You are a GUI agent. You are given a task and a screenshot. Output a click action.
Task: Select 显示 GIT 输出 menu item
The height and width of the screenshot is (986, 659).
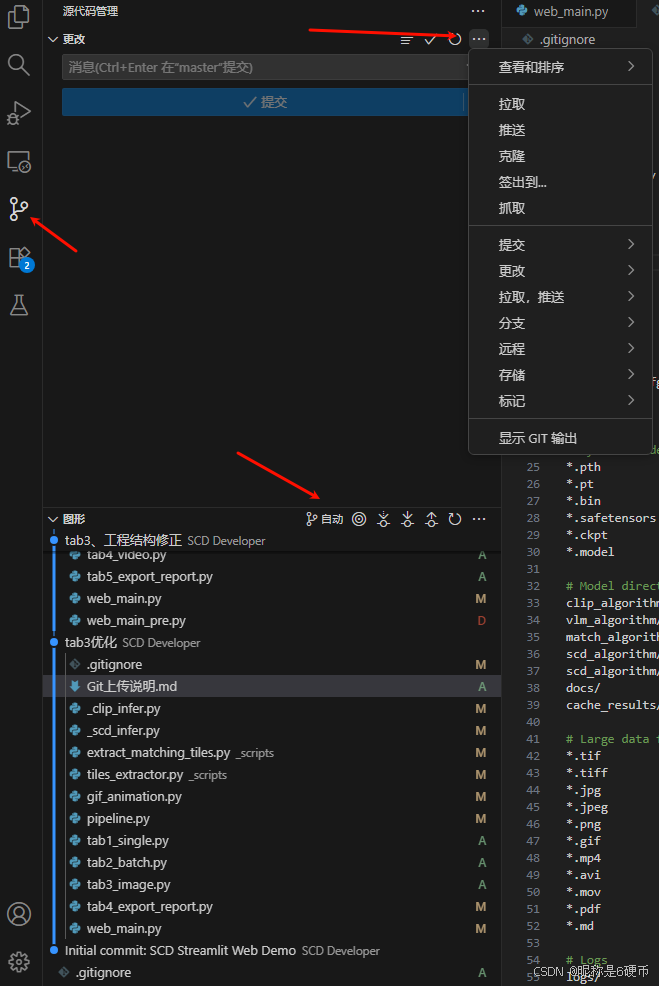[x=560, y=438]
